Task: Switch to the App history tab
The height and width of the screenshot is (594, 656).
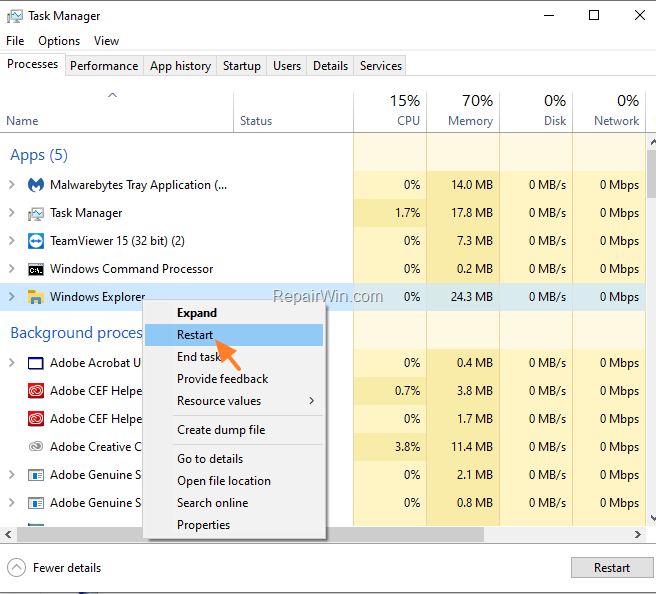Action: (x=180, y=66)
